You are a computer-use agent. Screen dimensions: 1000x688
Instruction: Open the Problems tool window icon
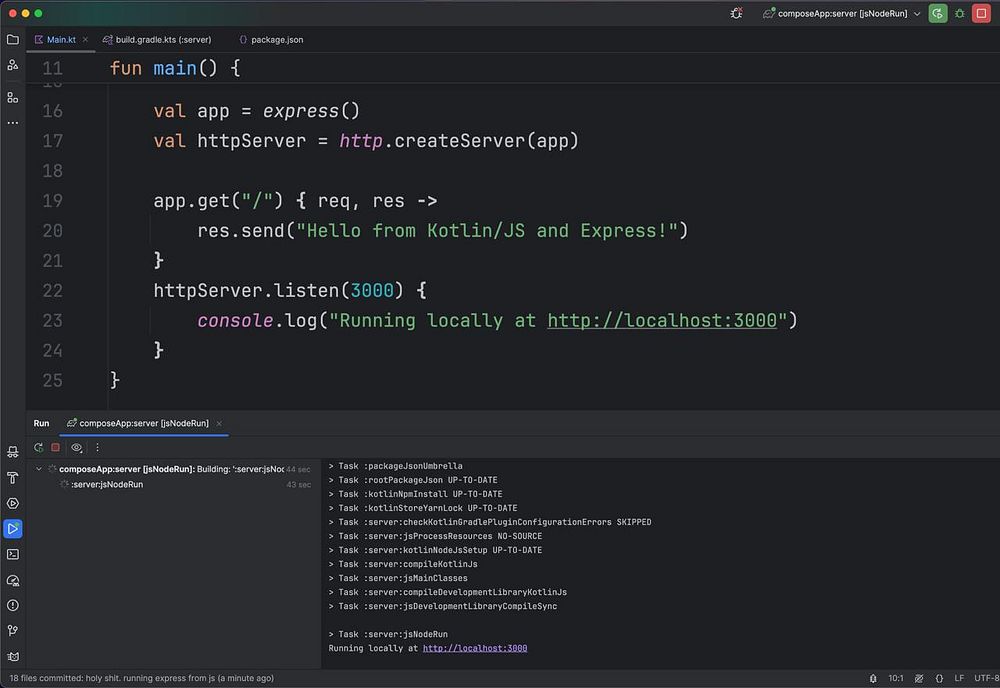(13, 605)
